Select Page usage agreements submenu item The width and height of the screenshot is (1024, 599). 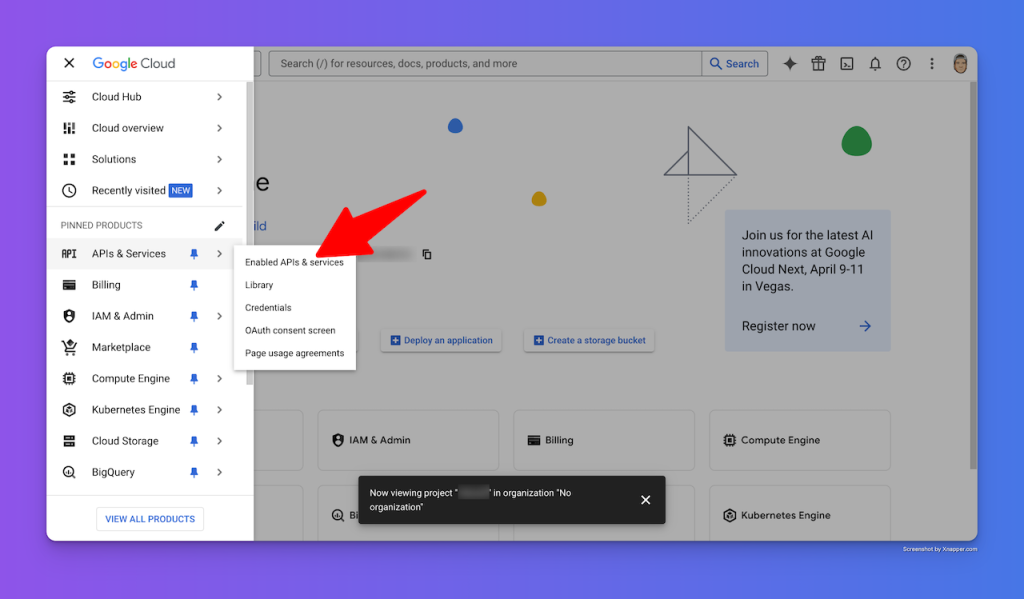(295, 353)
